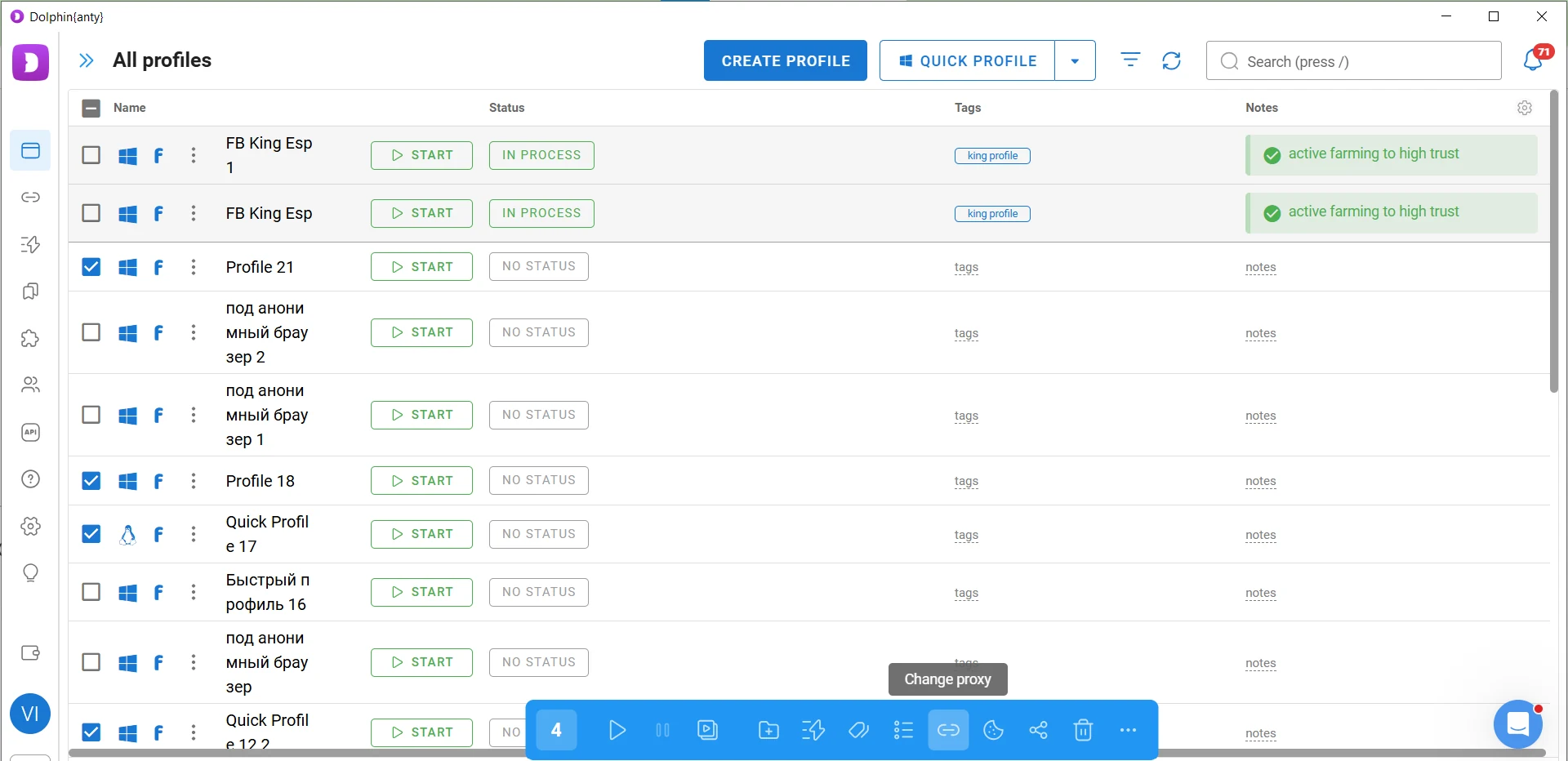Start selected profiles from bulk toolbar
The width and height of the screenshot is (1568, 761).
[617, 730]
